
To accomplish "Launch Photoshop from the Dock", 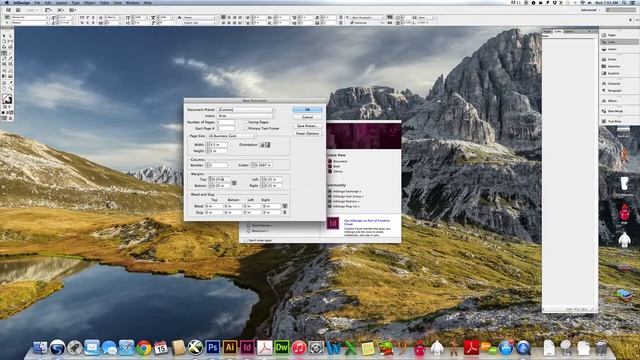I will (x=212, y=347).
